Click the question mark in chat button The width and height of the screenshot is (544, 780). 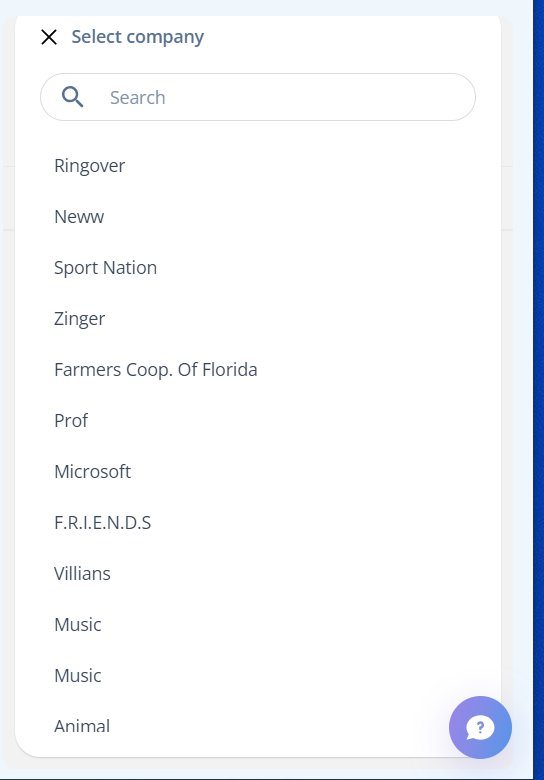(480, 728)
